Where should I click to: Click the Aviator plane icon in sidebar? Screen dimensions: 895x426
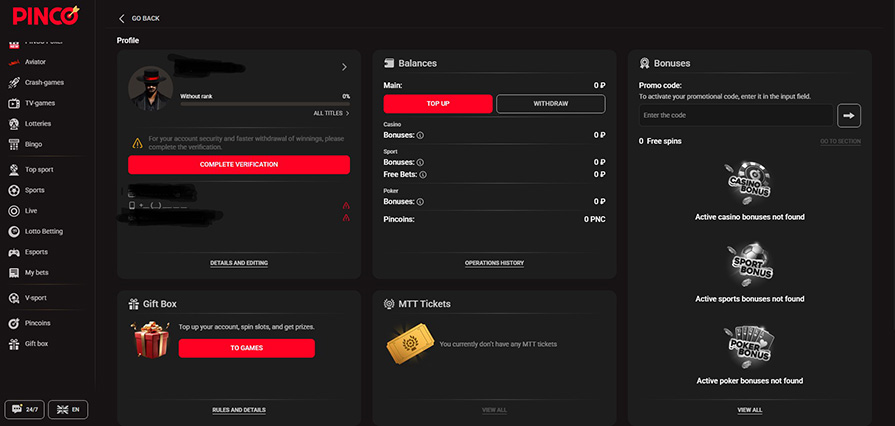[14, 61]
